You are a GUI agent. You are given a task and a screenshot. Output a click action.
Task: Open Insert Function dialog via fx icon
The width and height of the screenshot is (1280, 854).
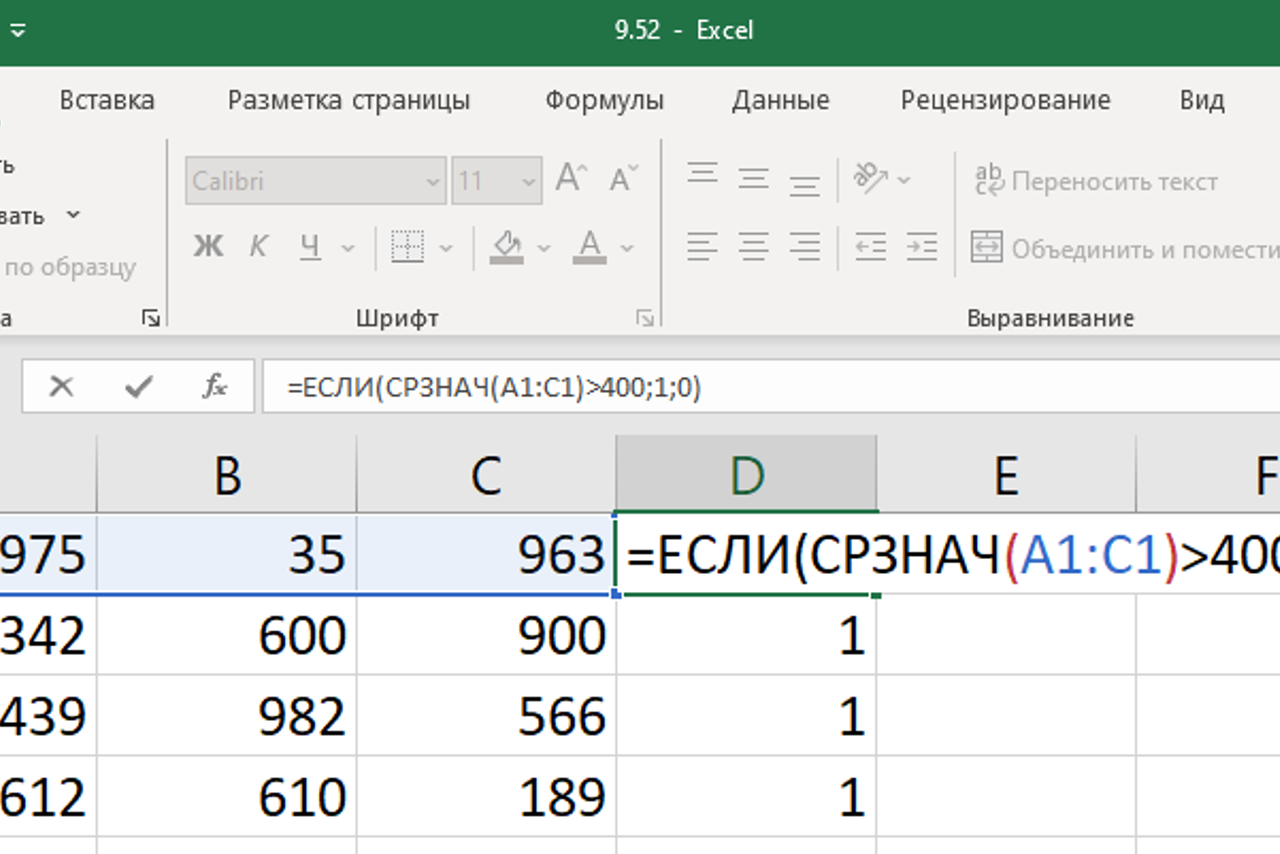(x=214, y=387)
